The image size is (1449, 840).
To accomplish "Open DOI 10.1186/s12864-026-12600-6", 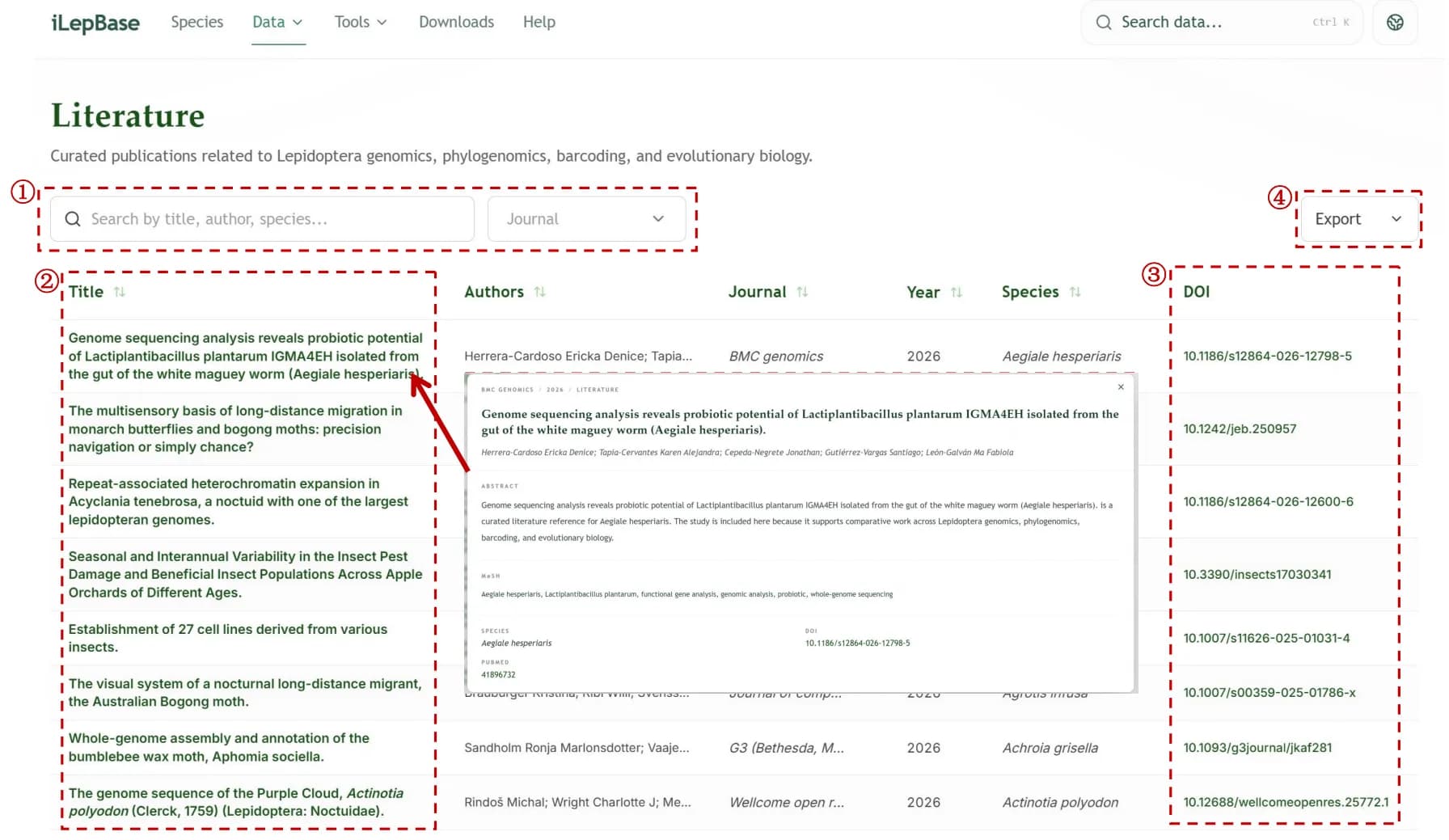I will tap(1268, 501).
